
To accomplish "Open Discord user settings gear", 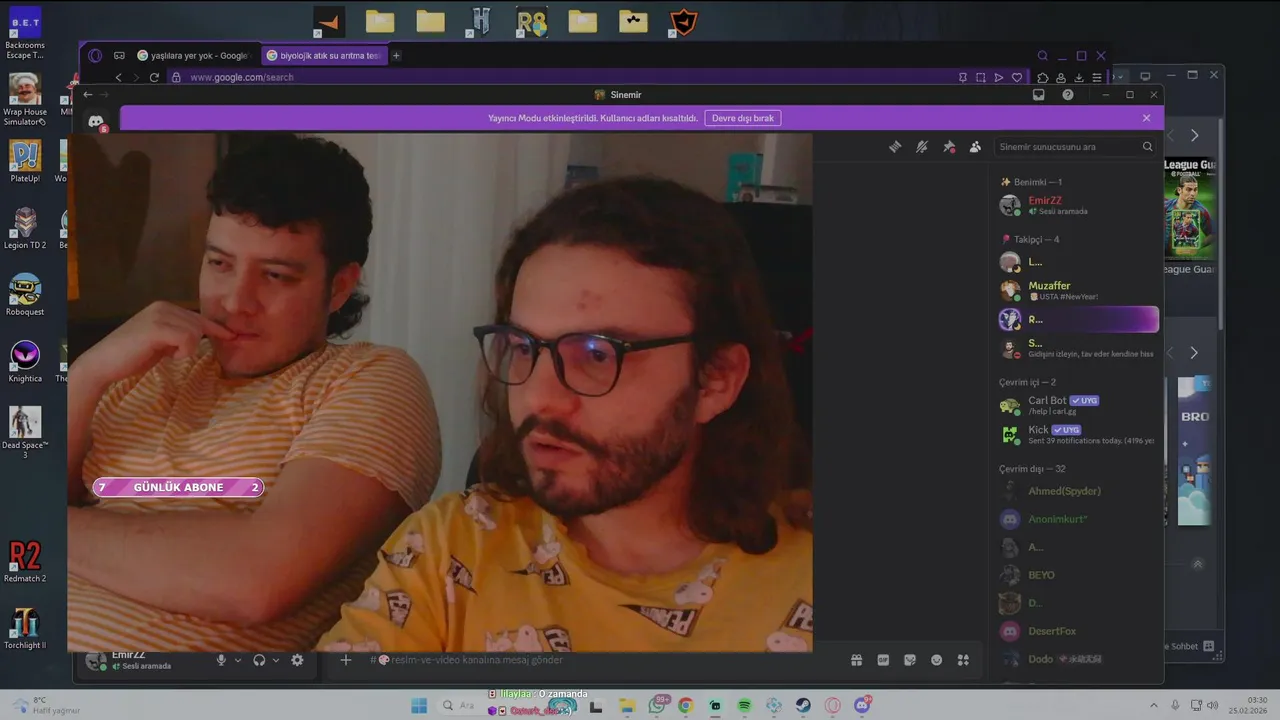I will [x=297, y=660].
